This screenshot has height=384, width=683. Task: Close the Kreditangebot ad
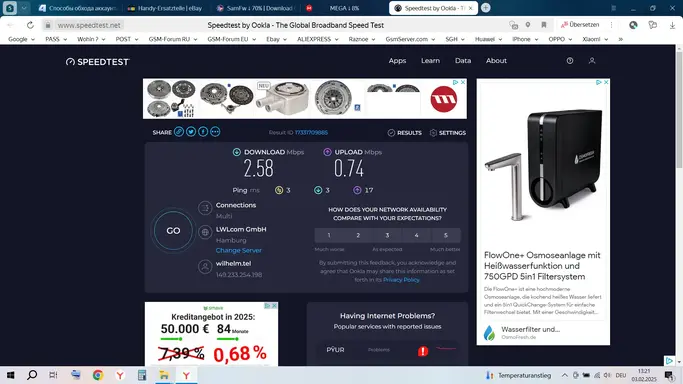274,306
